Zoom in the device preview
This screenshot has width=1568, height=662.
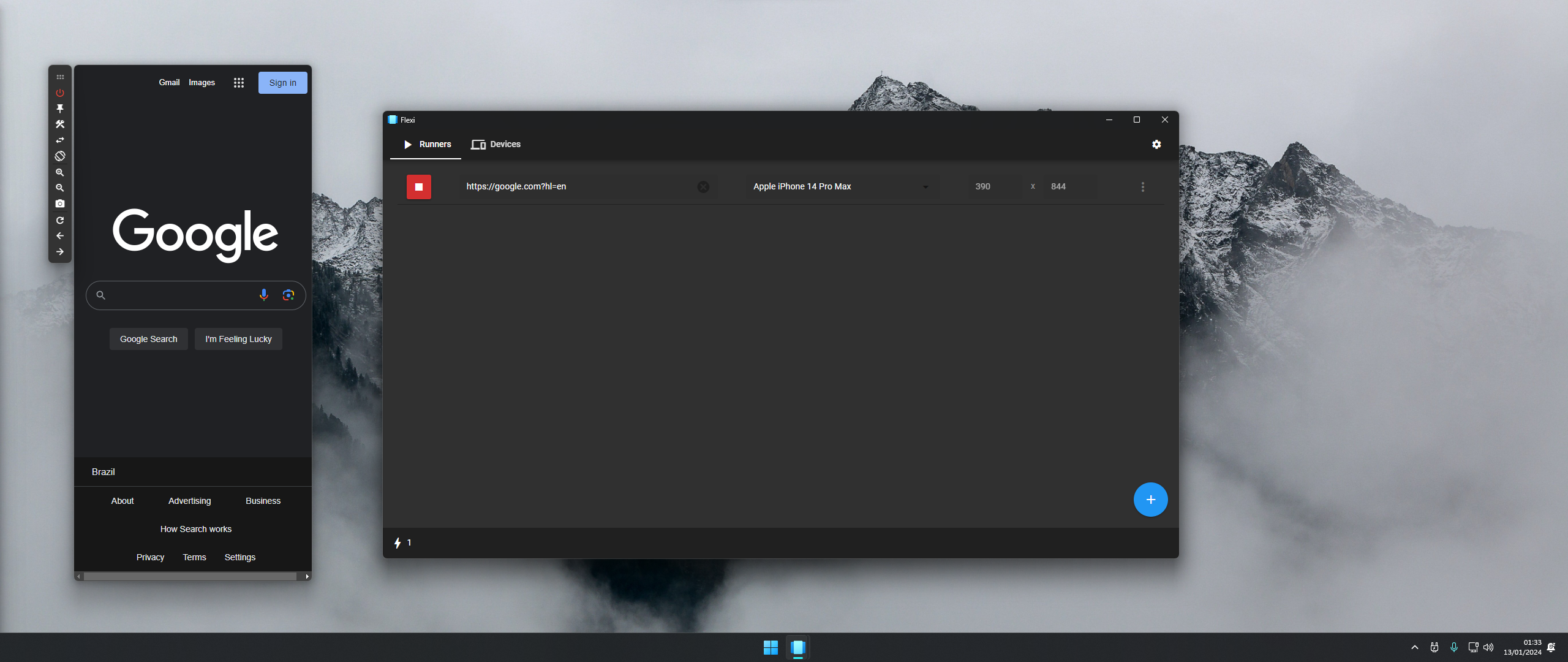(60, 173)
